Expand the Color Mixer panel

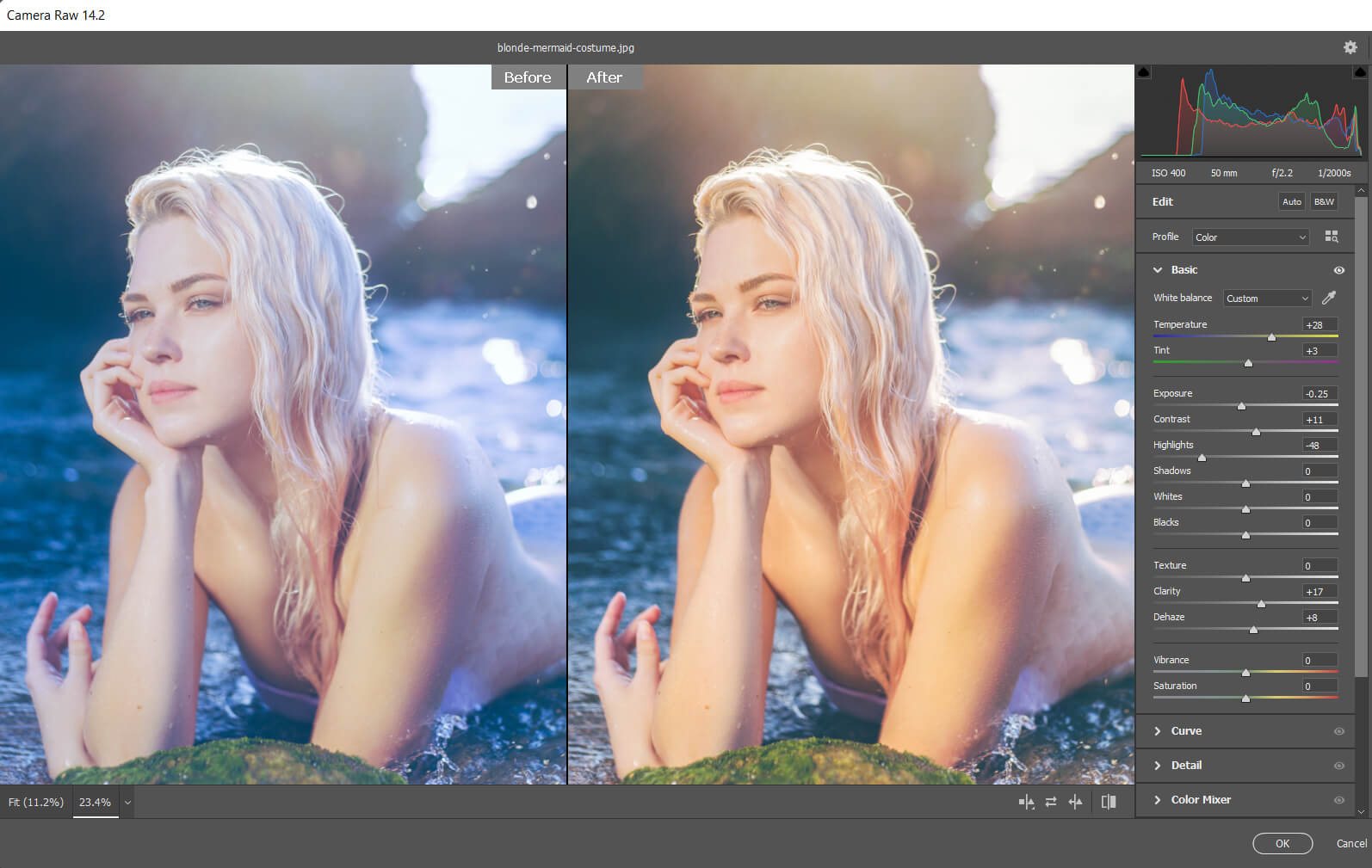1200,800
